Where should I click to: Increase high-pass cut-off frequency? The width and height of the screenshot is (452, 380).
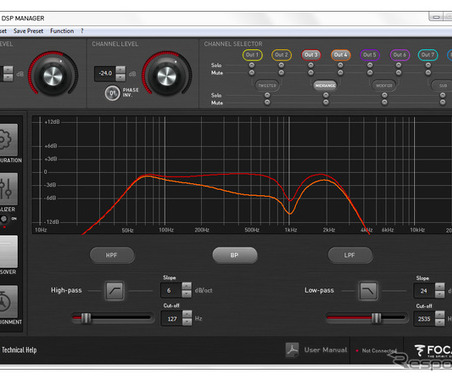click(187, 314)
